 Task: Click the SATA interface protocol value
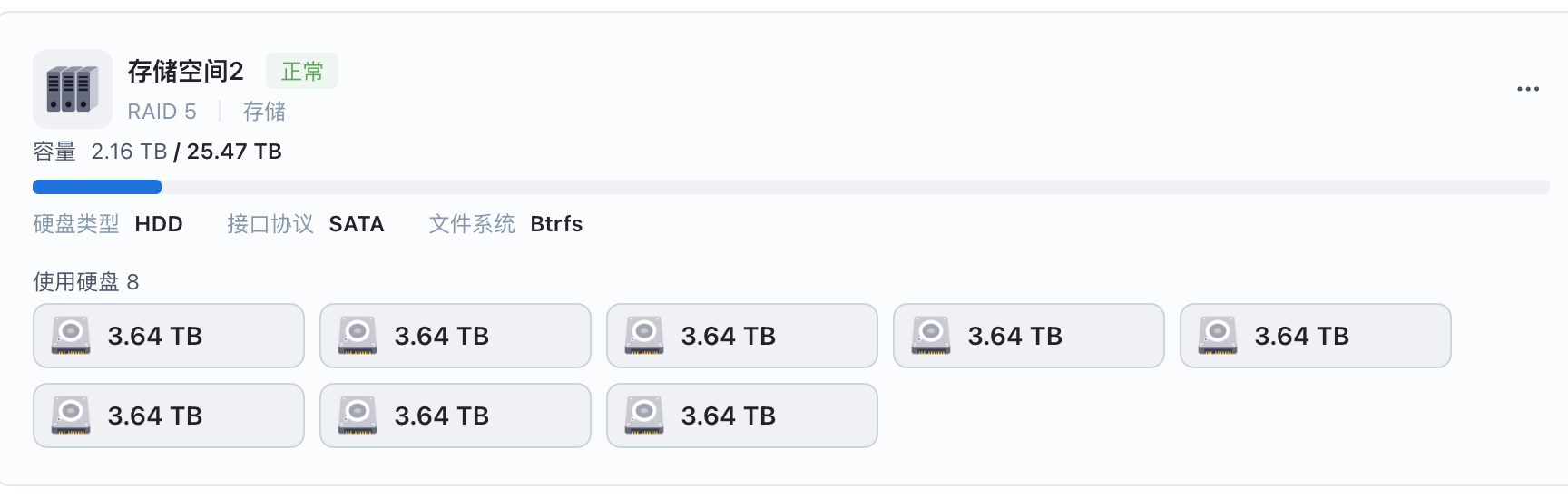click(357, 224)
